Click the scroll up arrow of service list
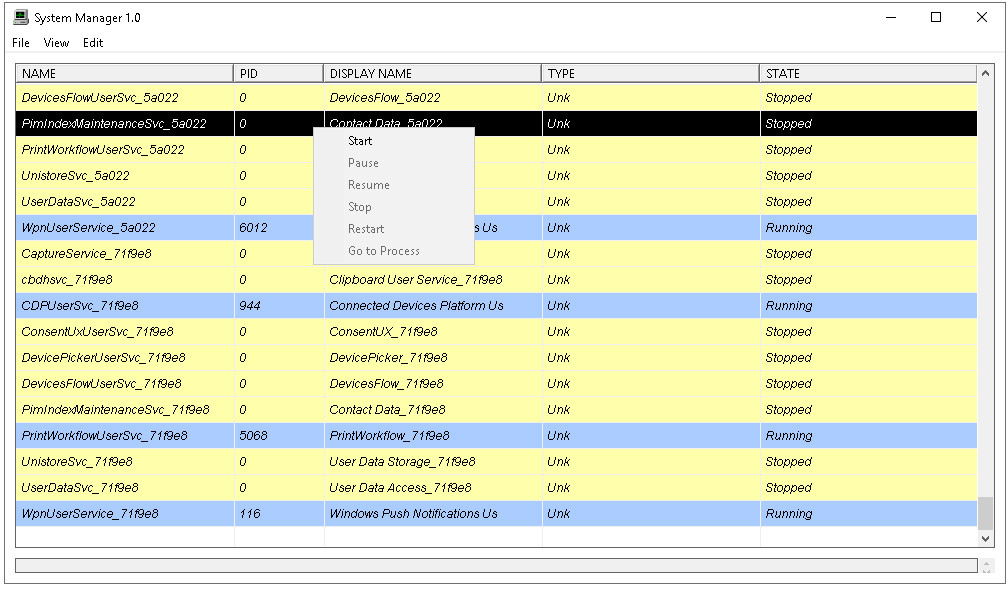Image resolution: width=1008 pixels, height=590 pixels. coord(985,74)
